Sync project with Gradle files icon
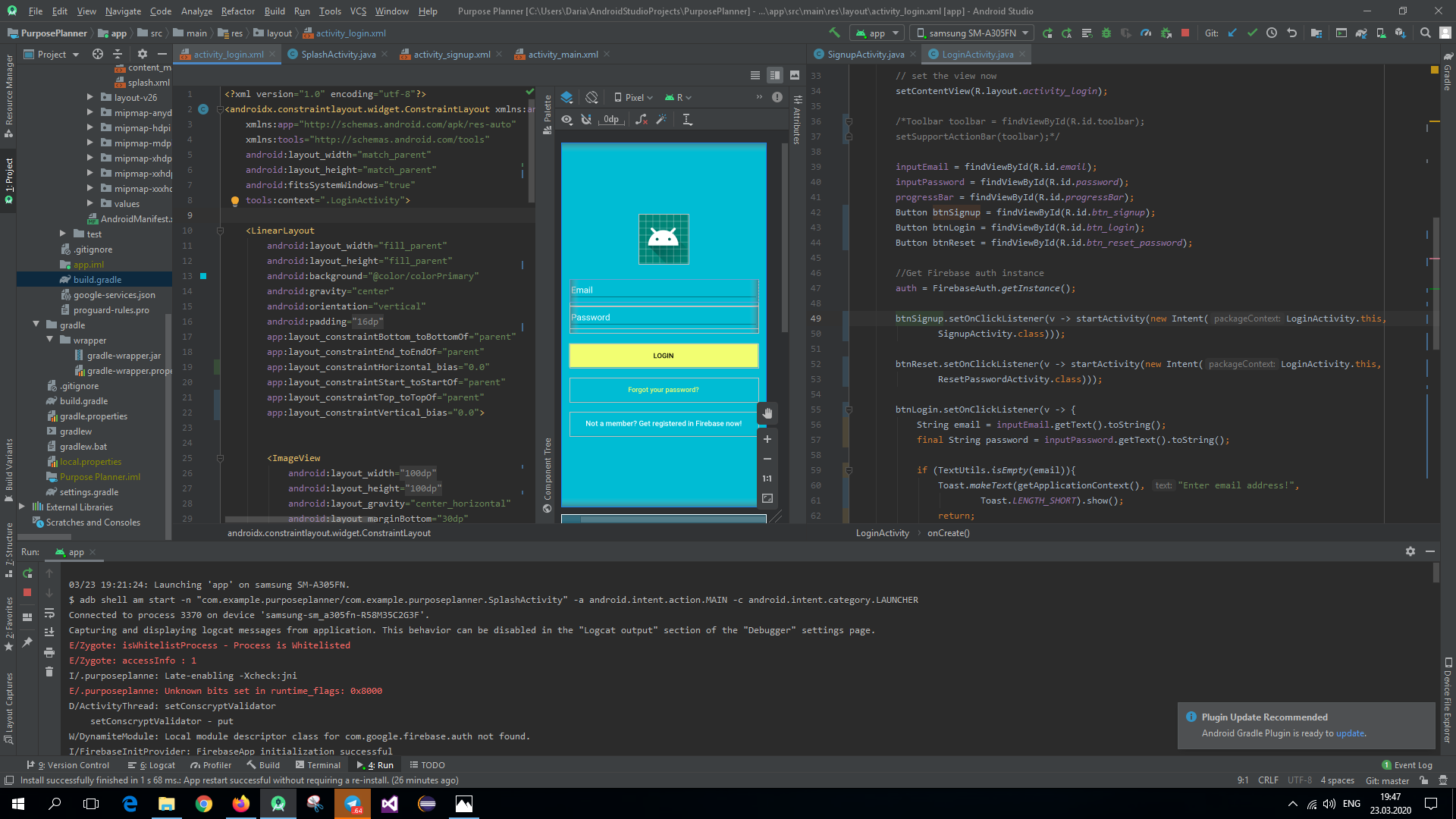This screenshot has width=1456, height=819. pyautogui.click(x=1361, y=33)
